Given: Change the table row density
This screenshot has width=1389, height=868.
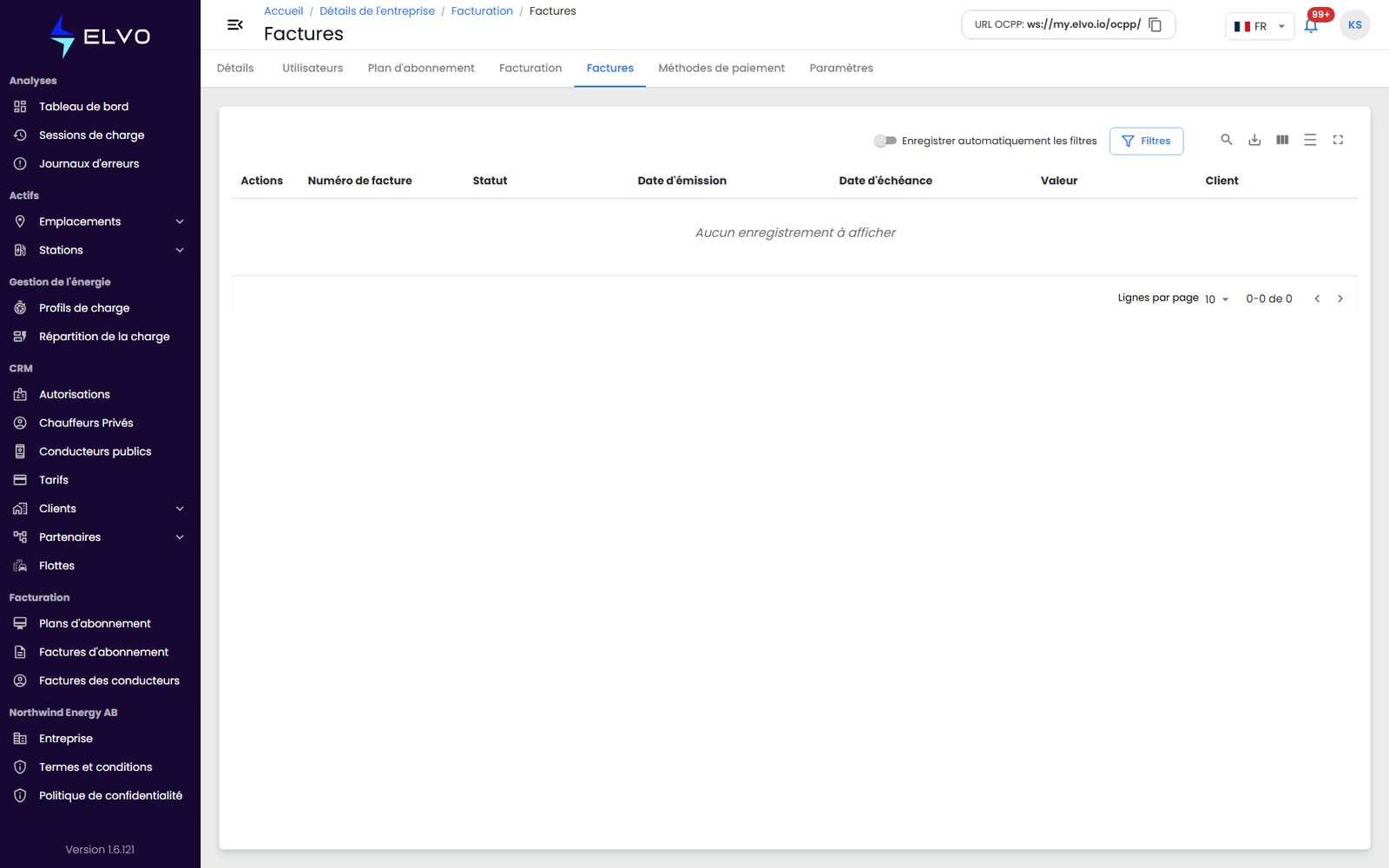Looking at the screenshot, I should point(1310,140).
